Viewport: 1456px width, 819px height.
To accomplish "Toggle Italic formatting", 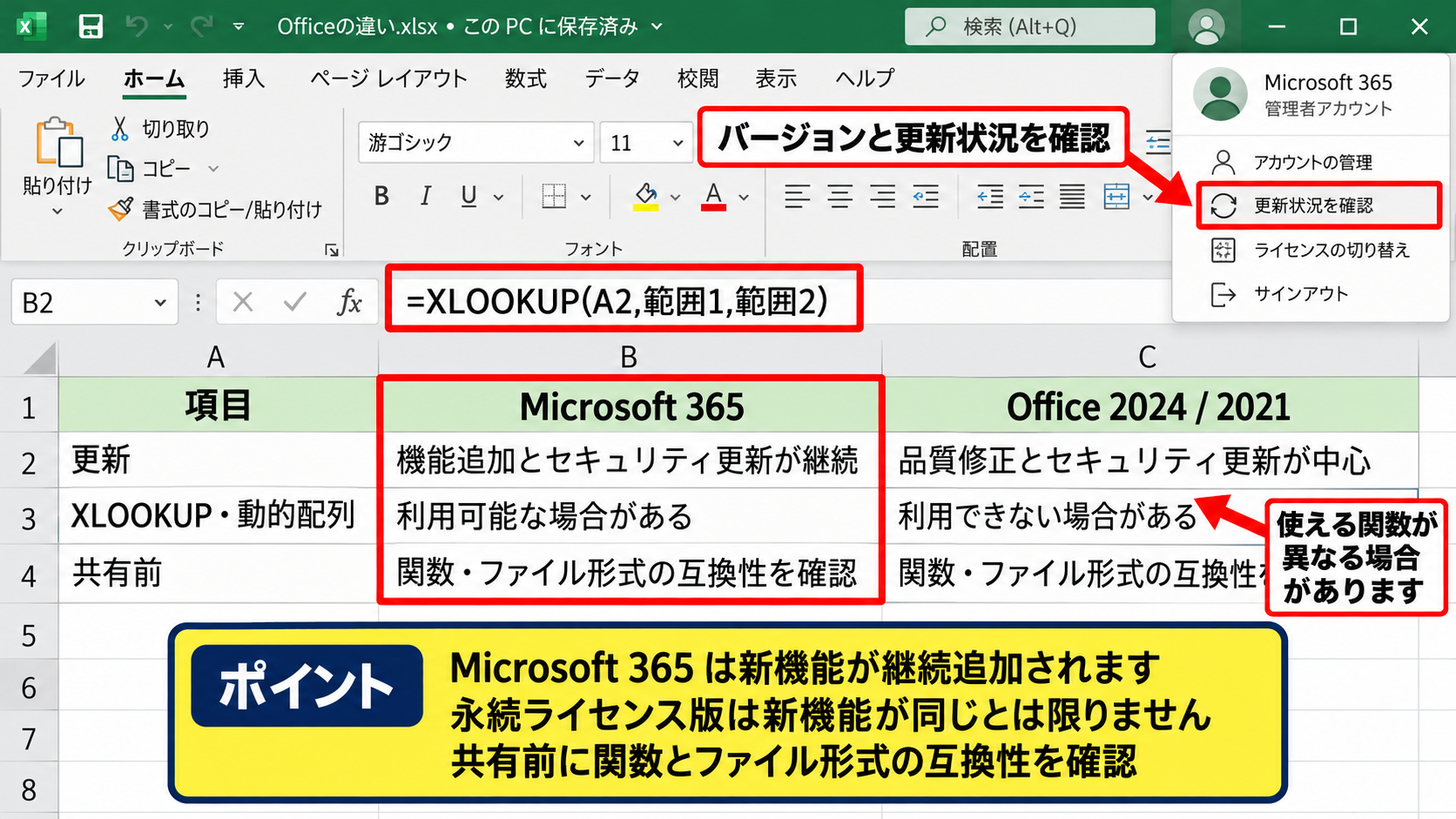I will pyautogui.click(x=425, y=196).
